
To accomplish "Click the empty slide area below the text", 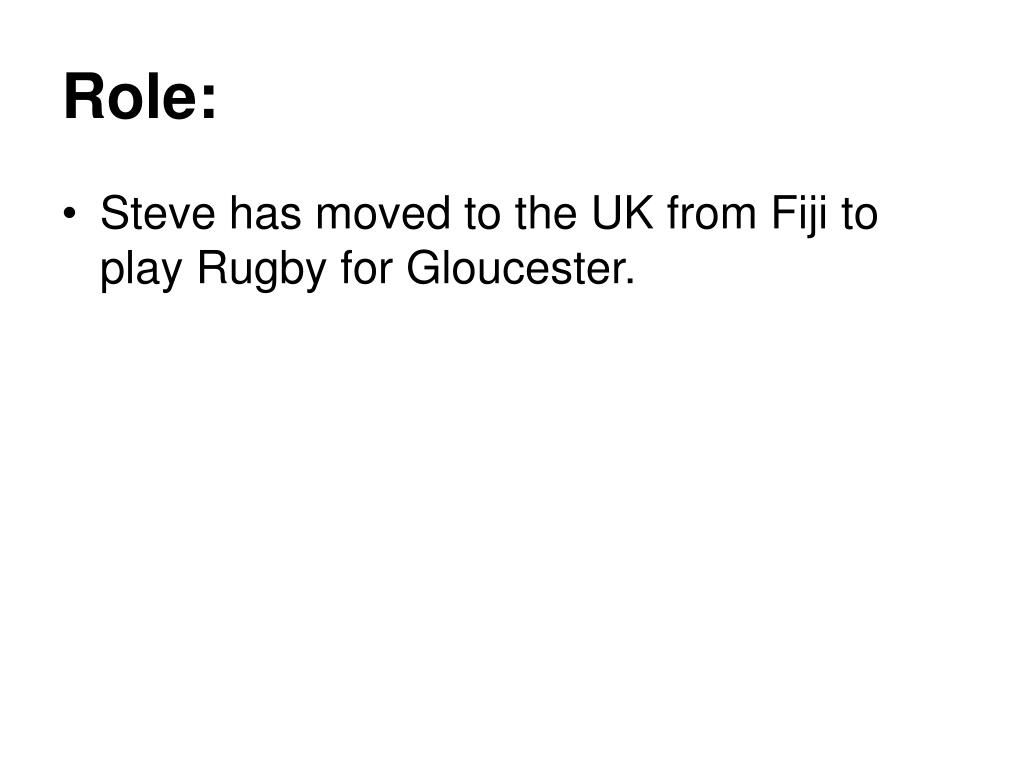I will 512,522.
